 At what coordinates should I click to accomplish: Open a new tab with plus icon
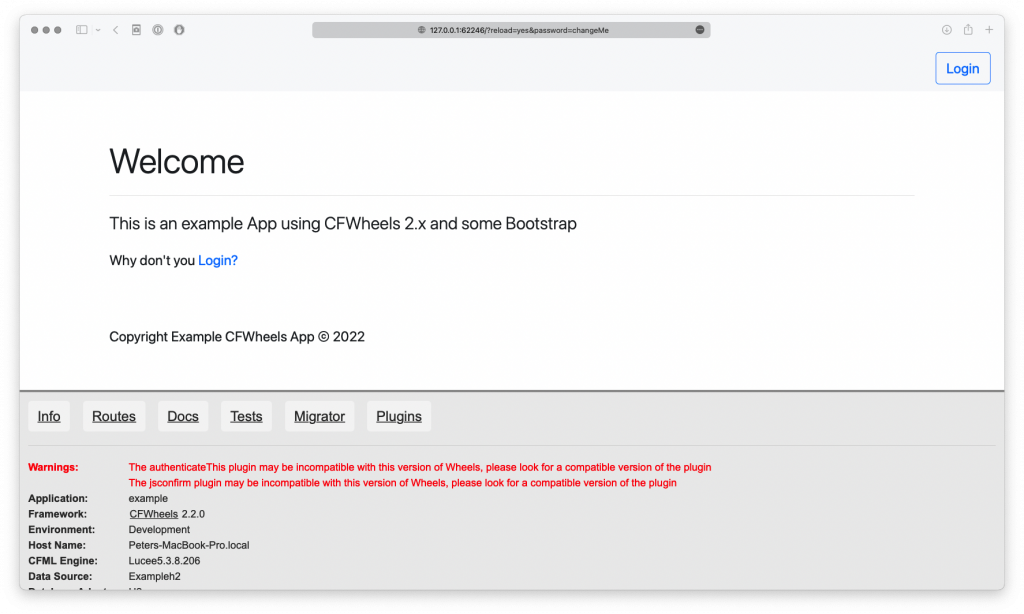[x=990, y=30]
